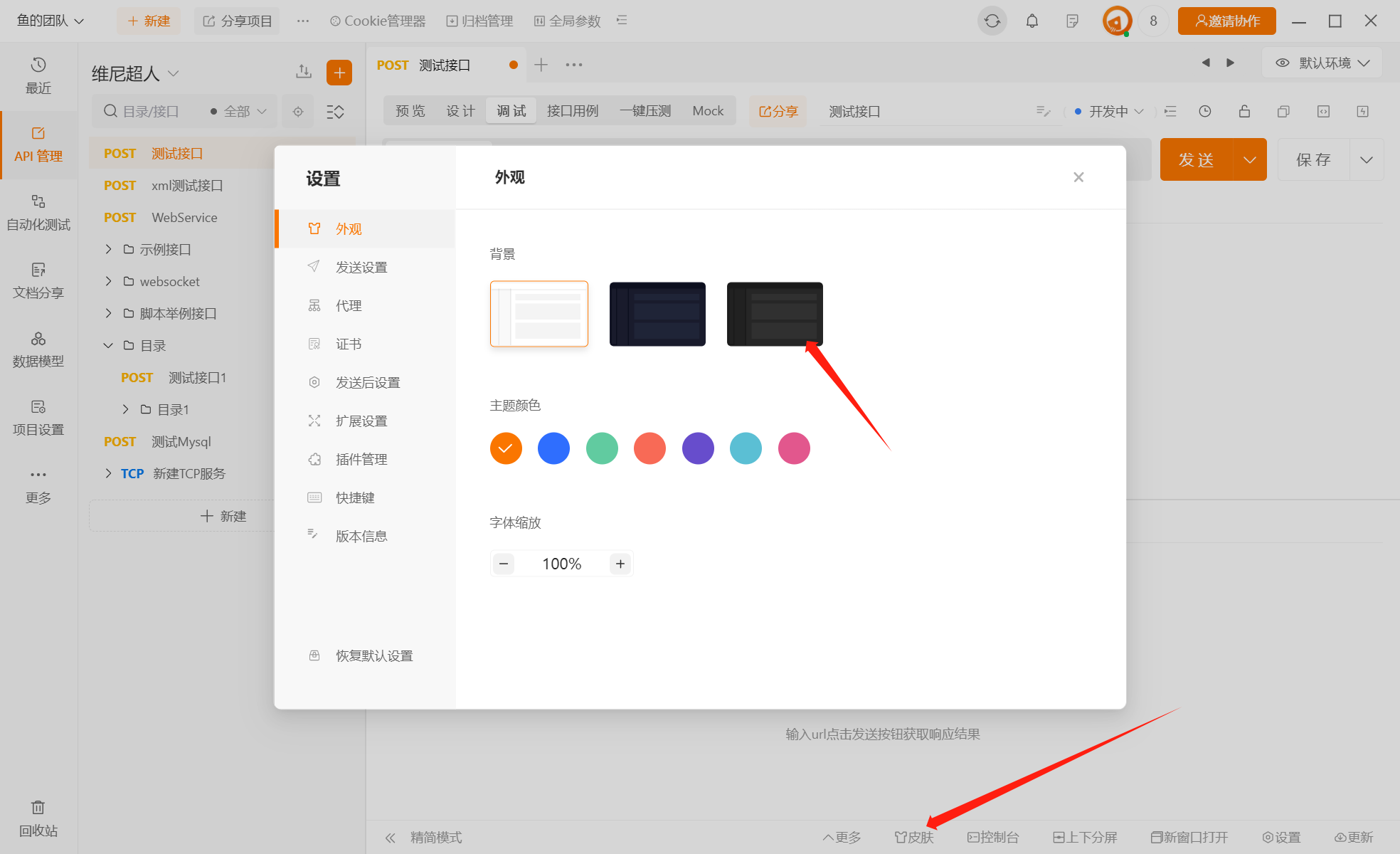
Task: Expand the websocket folder
Action: coord(108,281)
